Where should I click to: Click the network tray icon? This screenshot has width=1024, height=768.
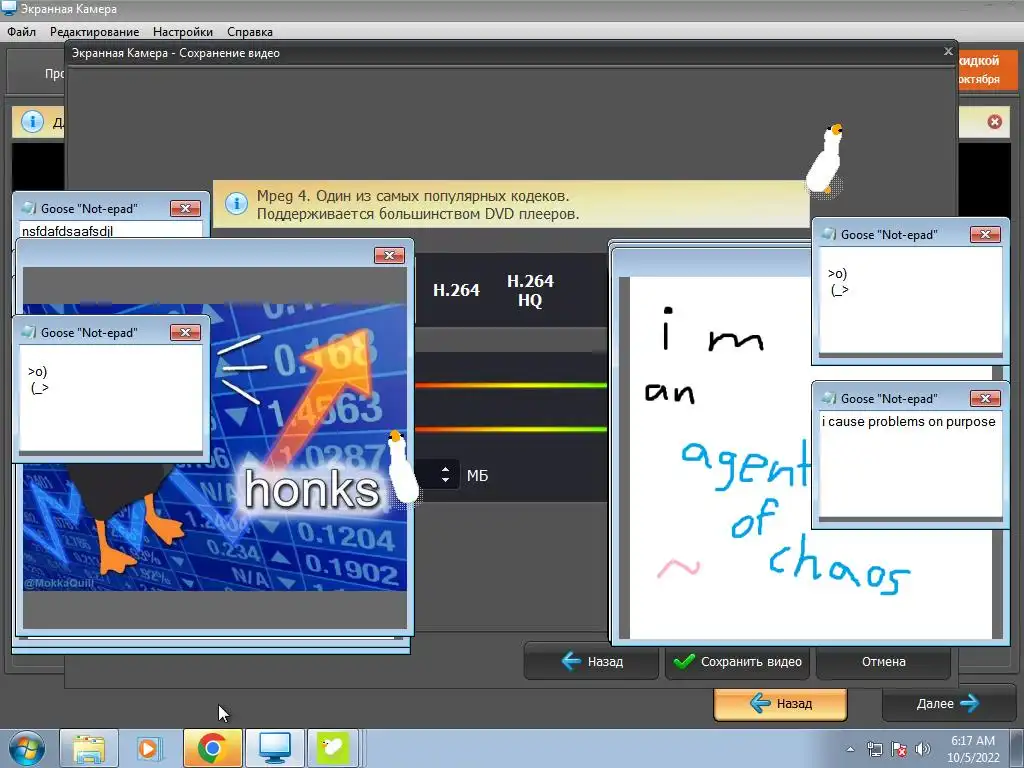click(x=874, y=749)
